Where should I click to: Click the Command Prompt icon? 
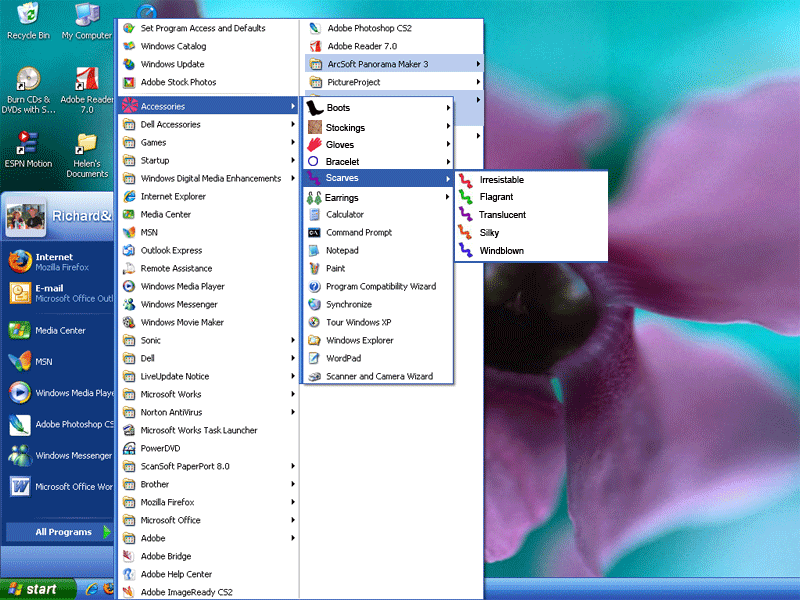[x=314, y=233]
